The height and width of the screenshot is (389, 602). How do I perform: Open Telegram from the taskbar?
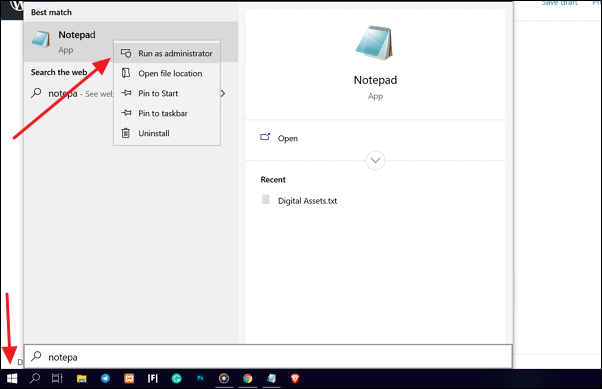(105, 379)
